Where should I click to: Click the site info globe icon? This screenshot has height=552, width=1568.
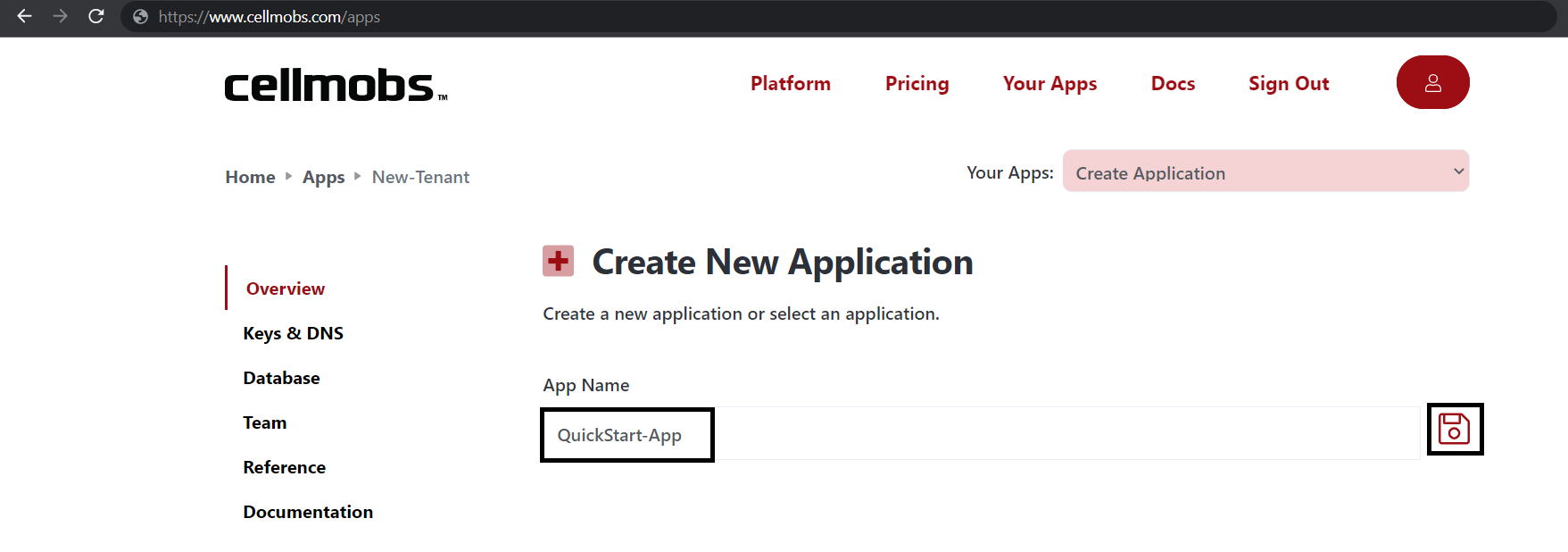pyautogui.click(x=140, y=17)
